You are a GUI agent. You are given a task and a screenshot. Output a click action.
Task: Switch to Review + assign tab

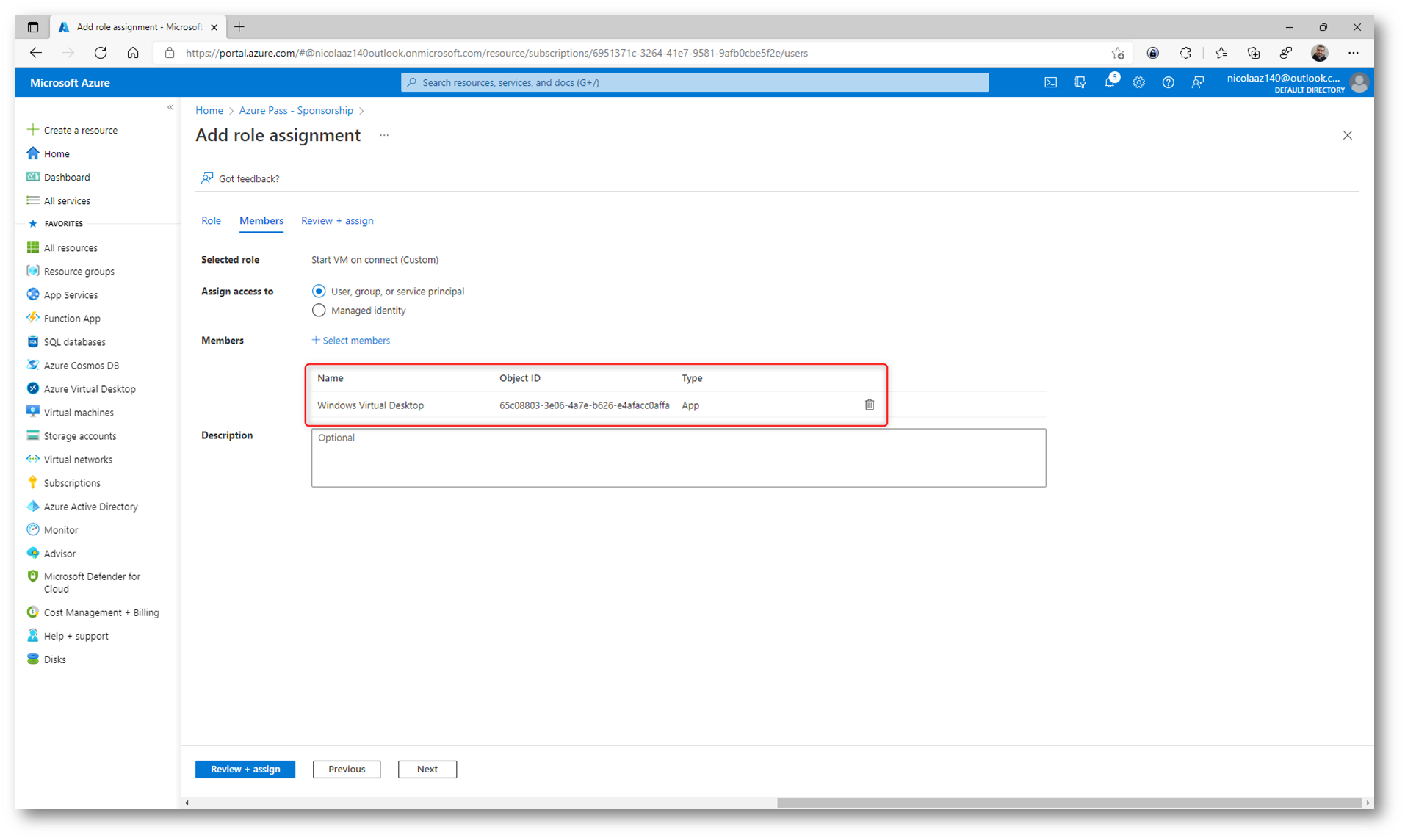pyautogui.click(x=337, y=220)
